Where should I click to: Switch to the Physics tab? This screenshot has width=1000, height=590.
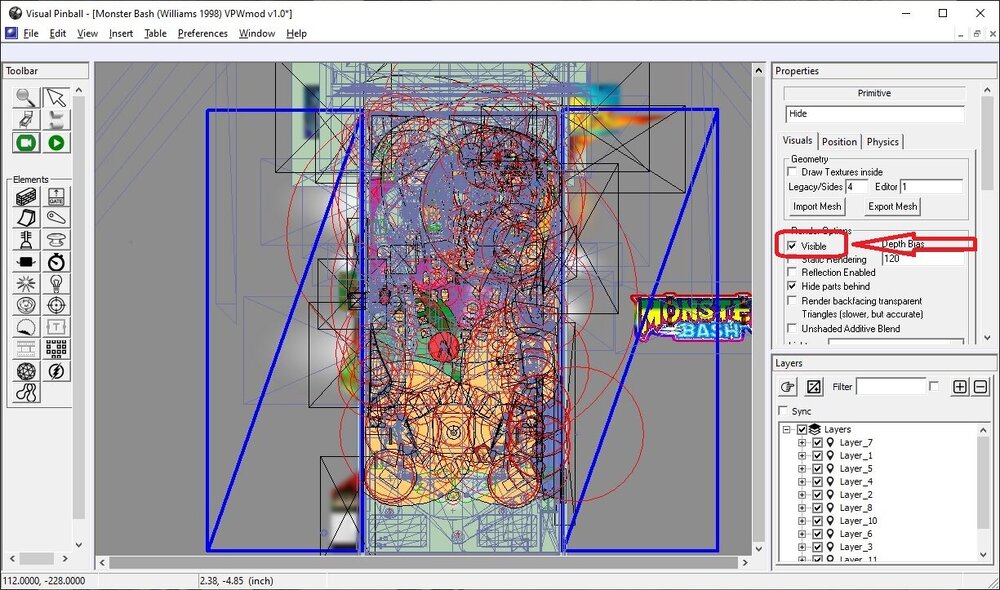882,142
